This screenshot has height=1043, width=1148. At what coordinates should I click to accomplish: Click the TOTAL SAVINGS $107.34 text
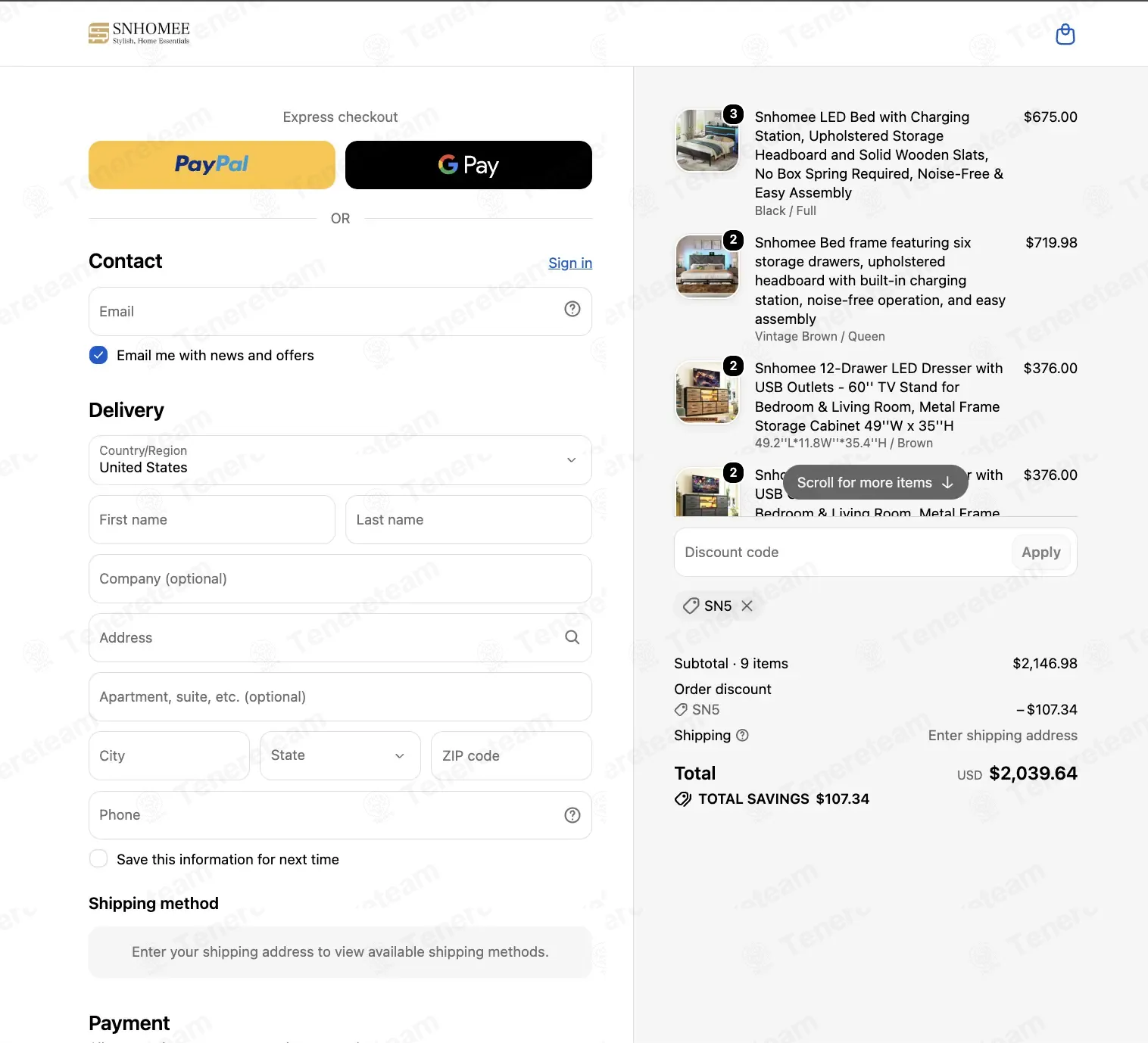click(784, 799)
